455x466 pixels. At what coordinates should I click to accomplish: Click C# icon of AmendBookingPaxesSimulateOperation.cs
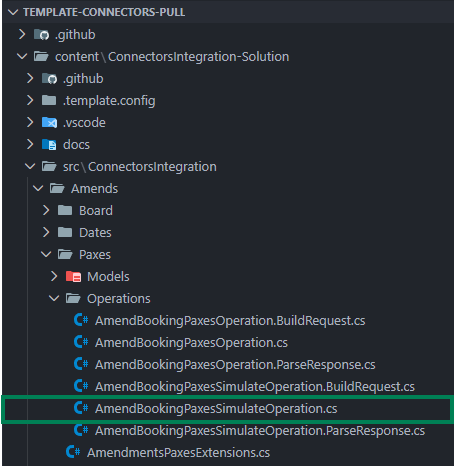(81, 408)
